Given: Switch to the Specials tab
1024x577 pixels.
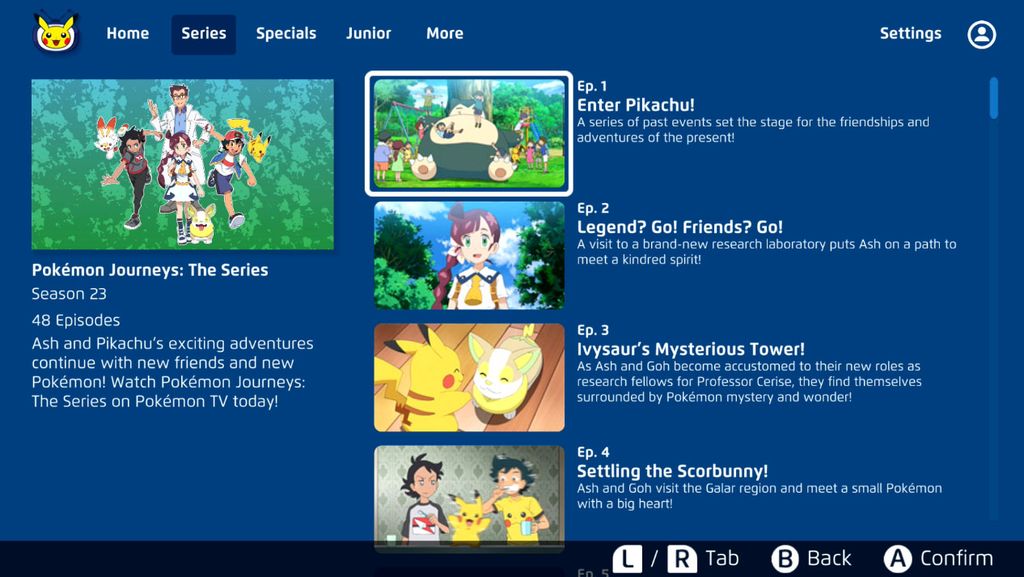Looking at the screenshot, I should click(286, 33).
